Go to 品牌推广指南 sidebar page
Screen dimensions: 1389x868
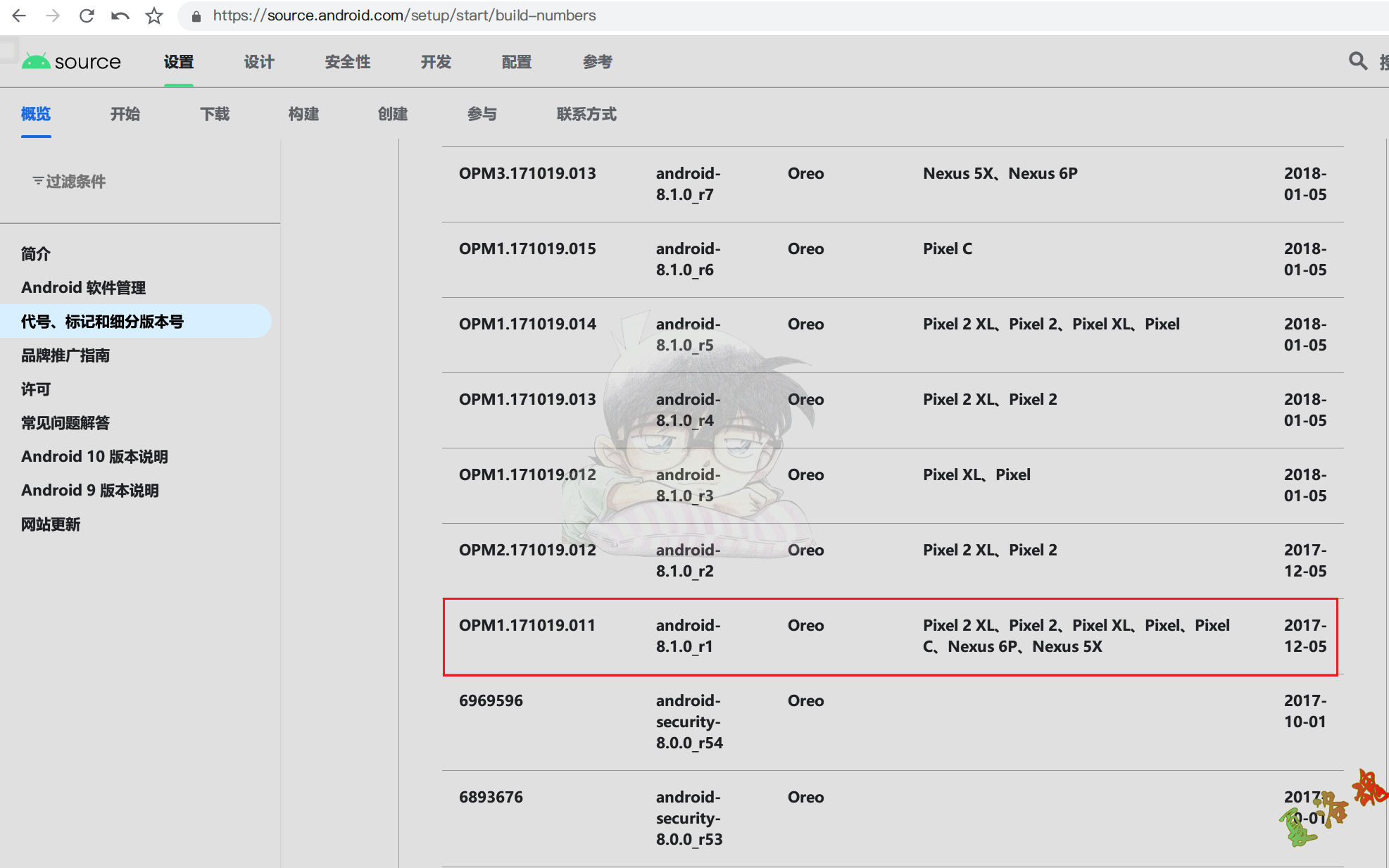click(65, 355)
